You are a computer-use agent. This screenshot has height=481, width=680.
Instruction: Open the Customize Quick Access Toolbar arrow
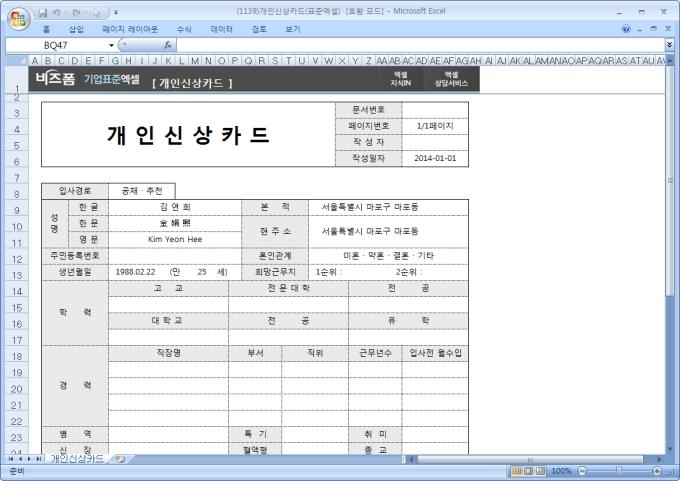point(116,13)
